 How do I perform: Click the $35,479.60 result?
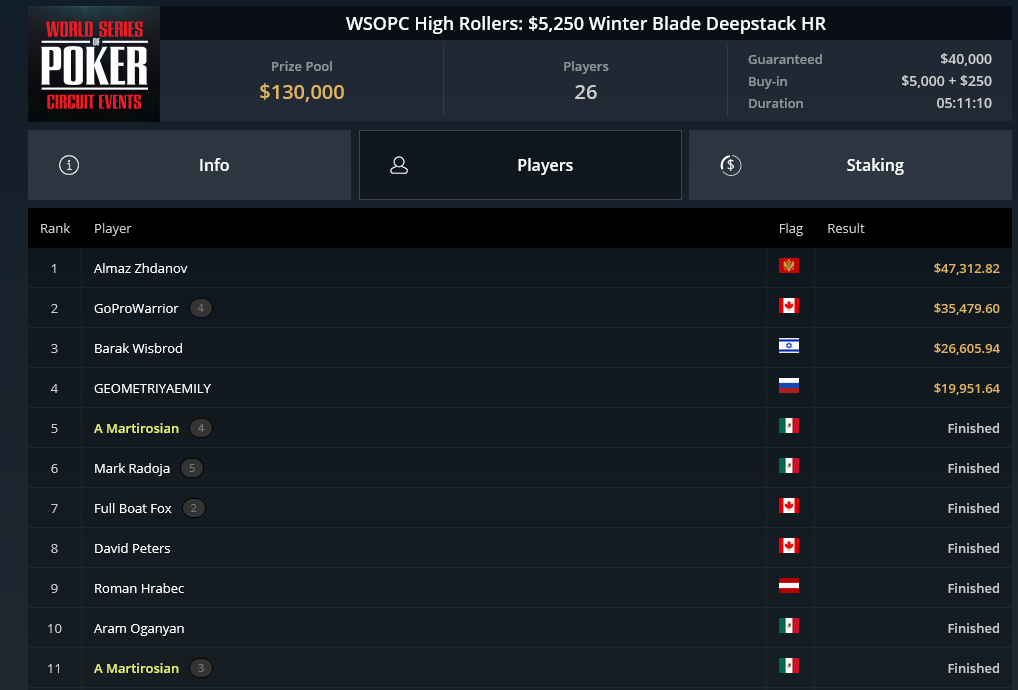coord(966,308)
